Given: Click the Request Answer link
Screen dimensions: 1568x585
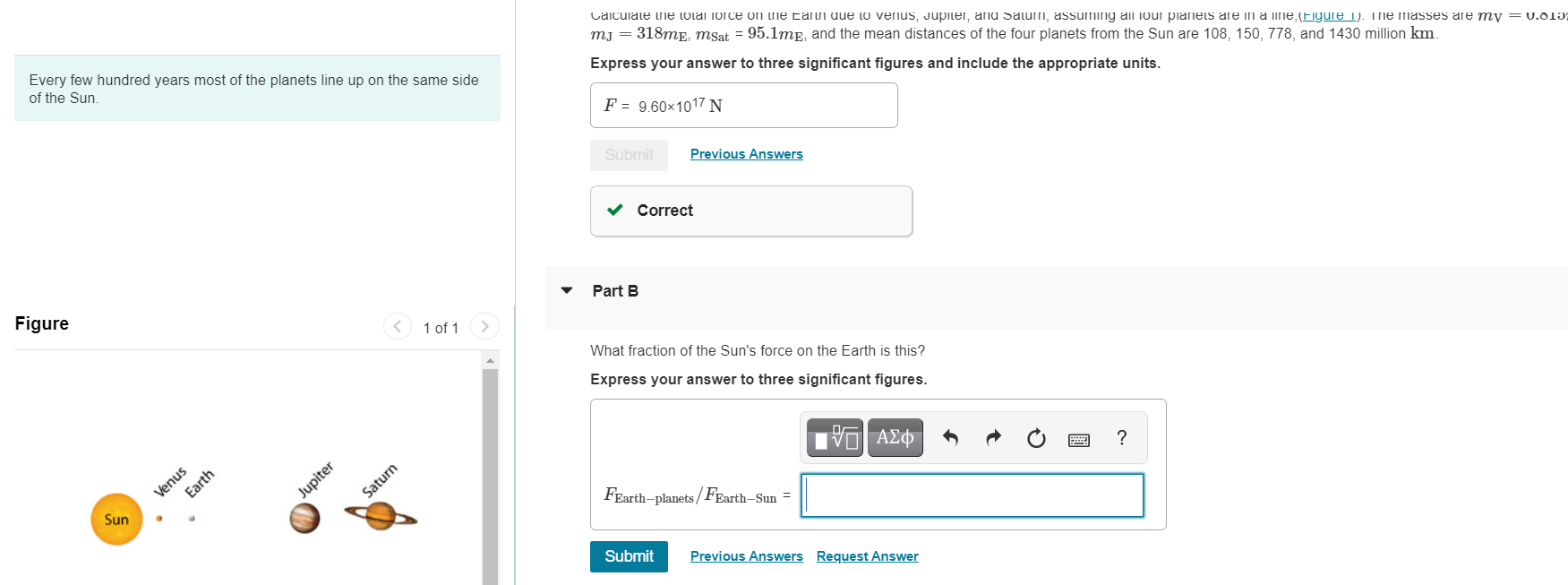Looking at the screenshot, I should pyautogui.click(x=866, y=555).
